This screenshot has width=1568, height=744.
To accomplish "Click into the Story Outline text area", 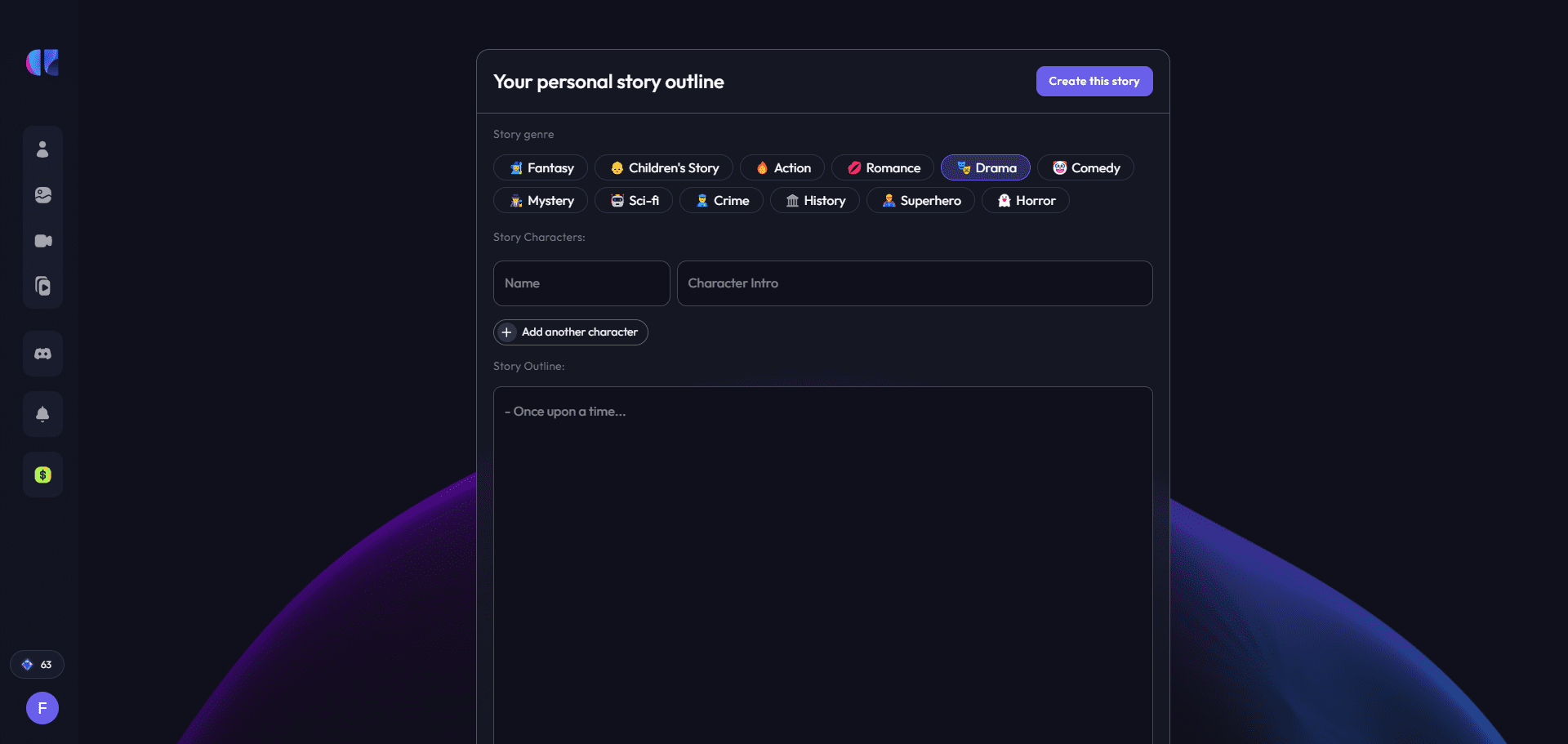I will (x=823, y=565).
